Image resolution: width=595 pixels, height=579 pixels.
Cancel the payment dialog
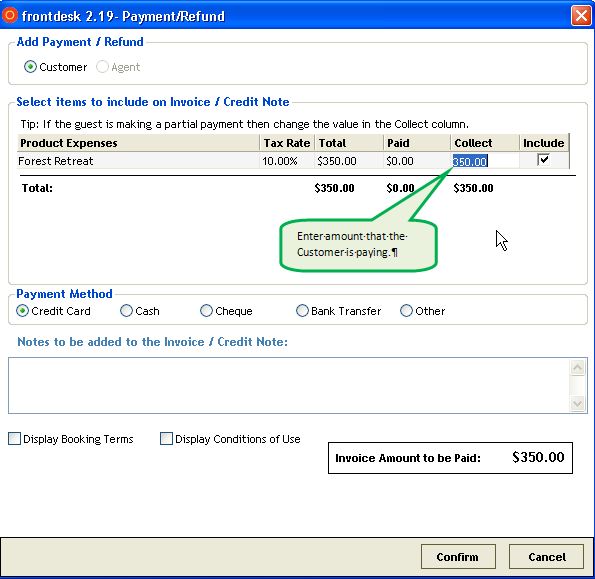tap(546, 557)
